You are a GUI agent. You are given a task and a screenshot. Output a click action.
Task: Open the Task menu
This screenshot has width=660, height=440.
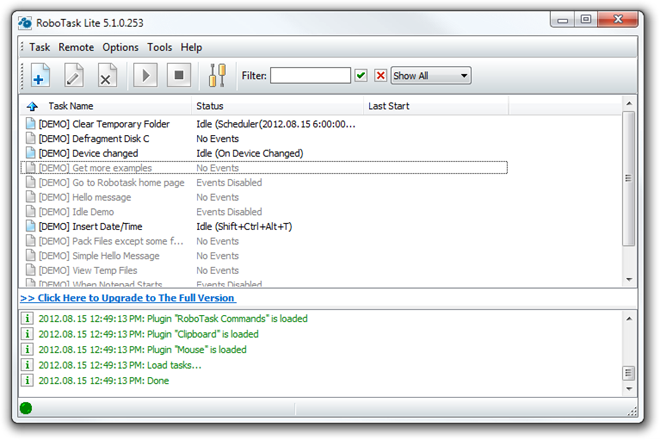pyautogui.click(x=40, y=47)
